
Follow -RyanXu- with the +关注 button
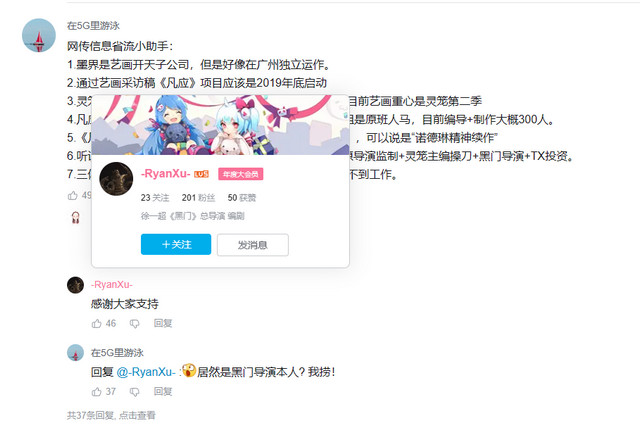(176, 244)
